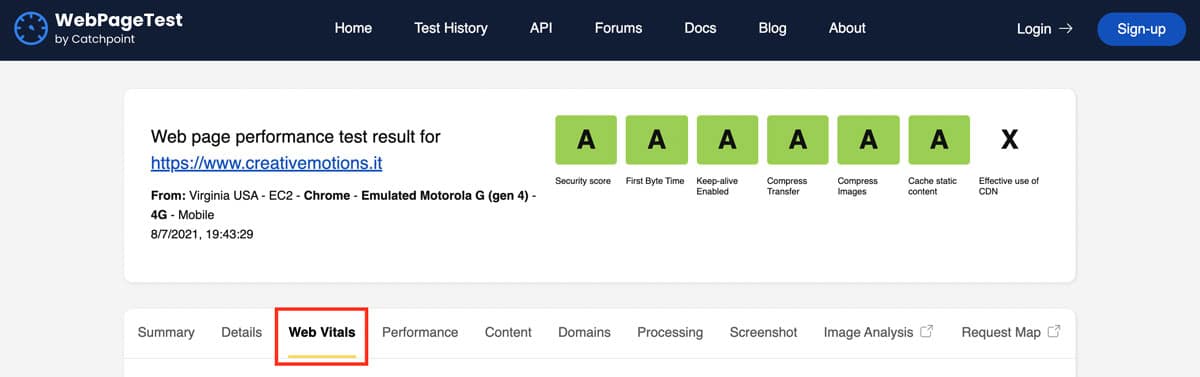
Task: Click the Sign-up button
Action: pyautogui.click(x=1141, y=29)
